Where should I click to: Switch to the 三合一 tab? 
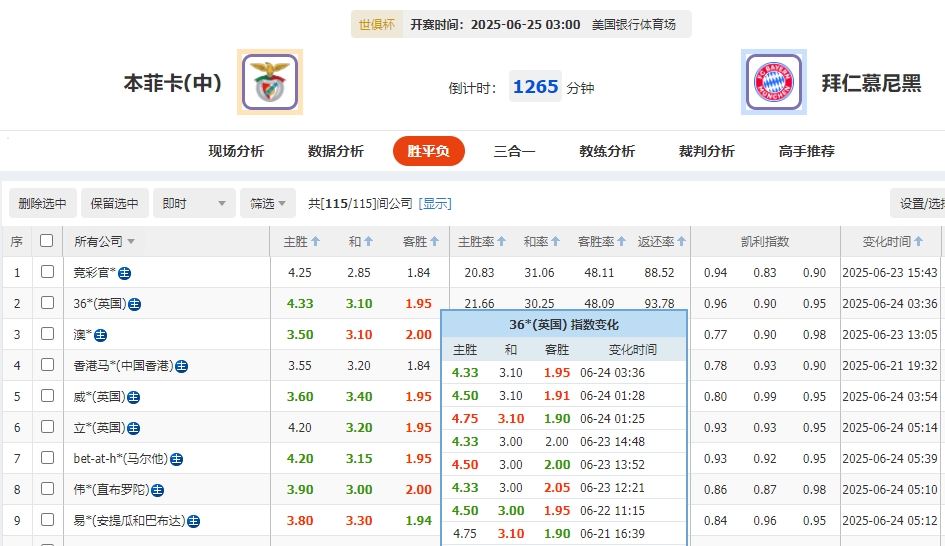tap(514, 151)
